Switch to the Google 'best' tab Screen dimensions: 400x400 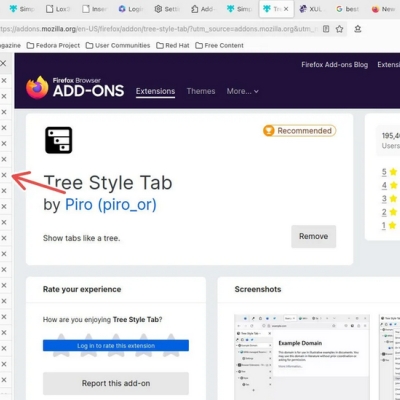[x=348, y=9]
